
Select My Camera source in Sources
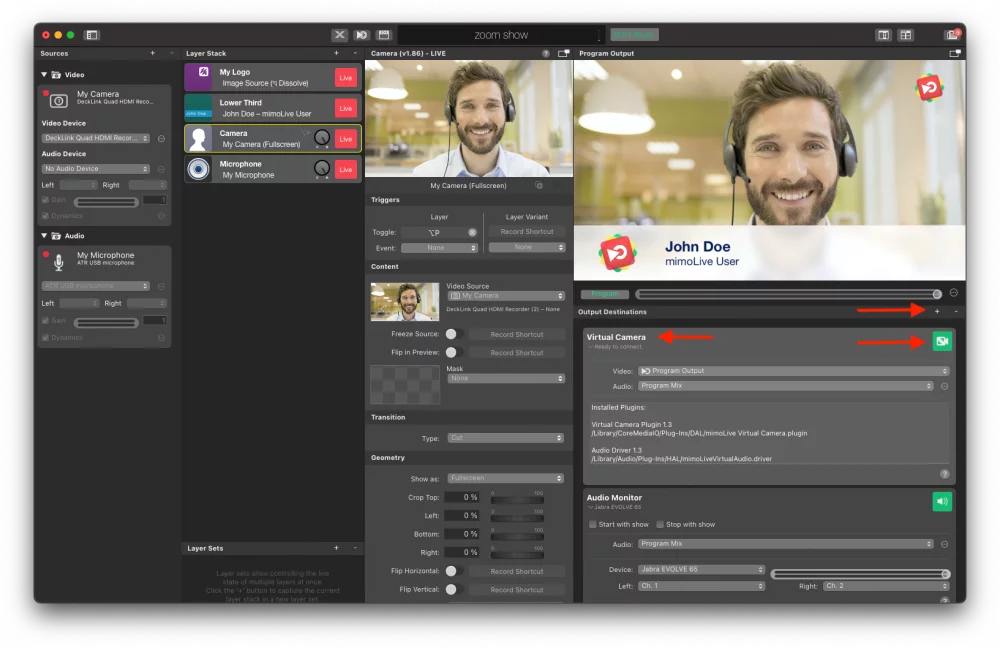pos(105,99)
